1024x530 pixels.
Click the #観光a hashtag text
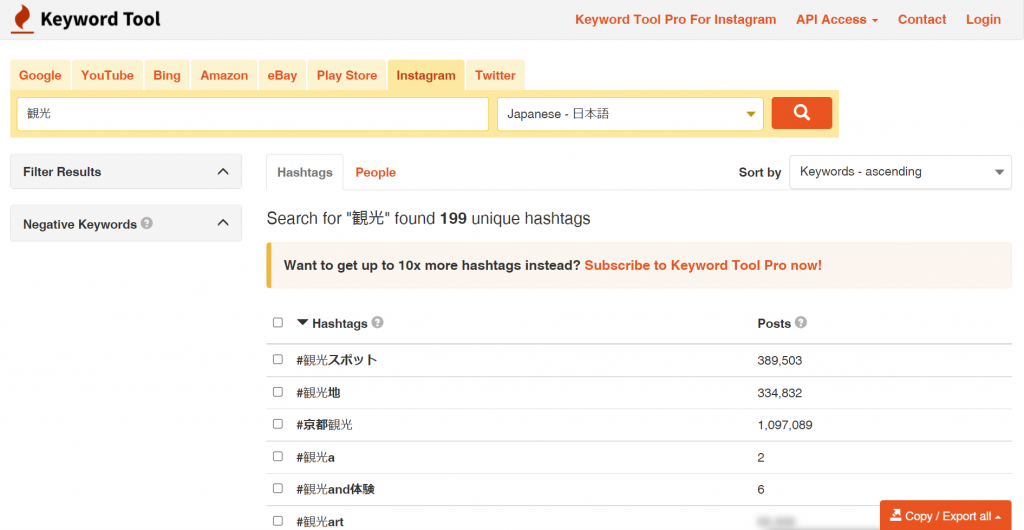[x=315, y=457]
